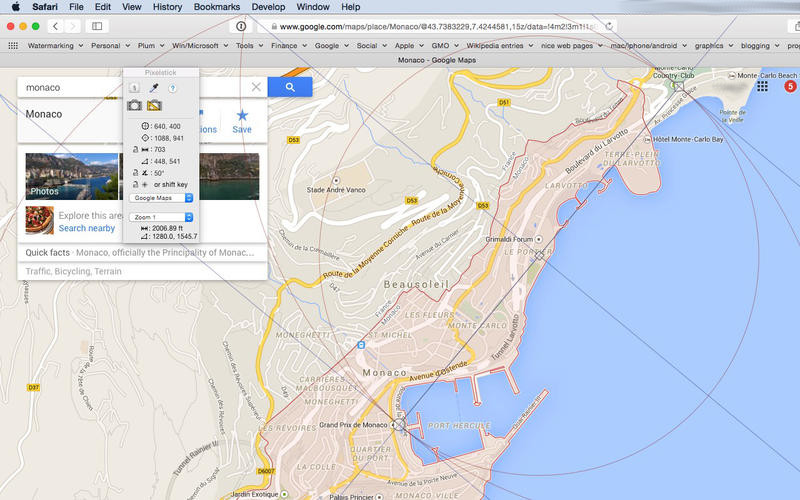Click the Monte-Carlo Beach map marker
This screenshot has height=500, width=800.
click(732, 76)
